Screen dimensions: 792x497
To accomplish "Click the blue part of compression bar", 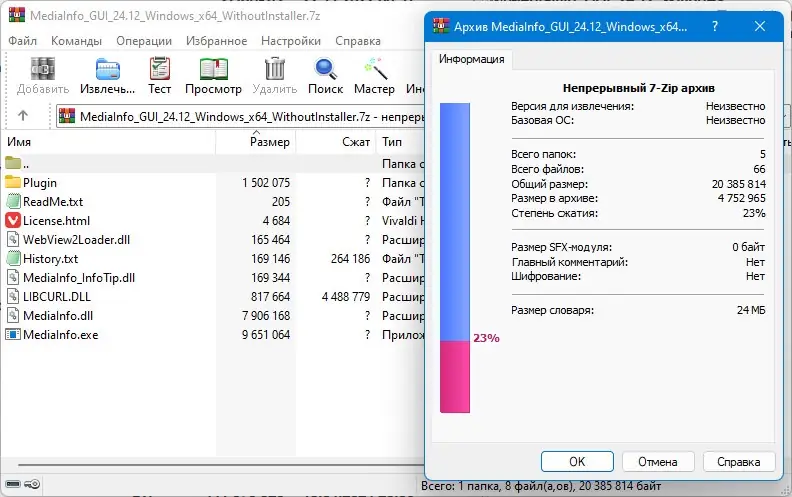I will pos(455,222).
